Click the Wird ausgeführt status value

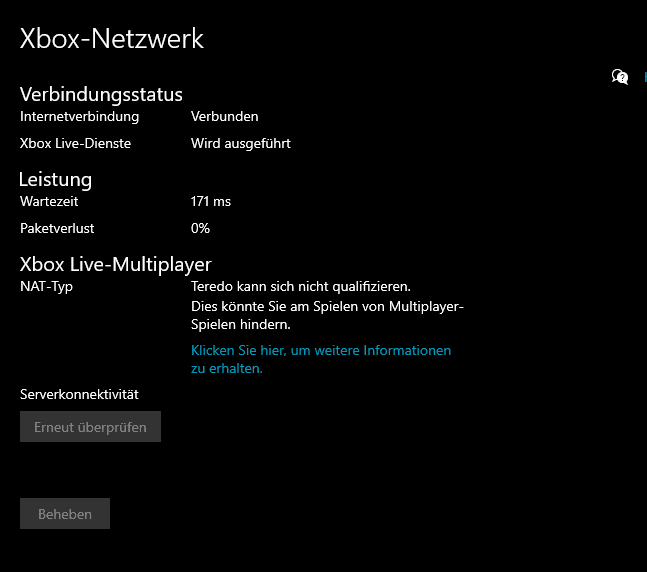coord(241,143)
